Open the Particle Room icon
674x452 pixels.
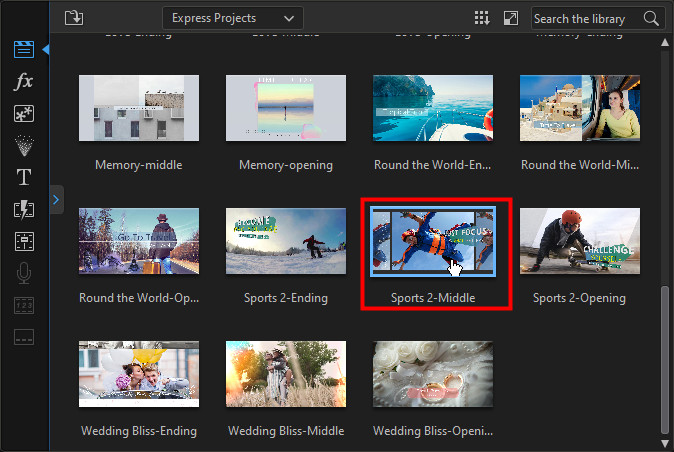[24, 146]
